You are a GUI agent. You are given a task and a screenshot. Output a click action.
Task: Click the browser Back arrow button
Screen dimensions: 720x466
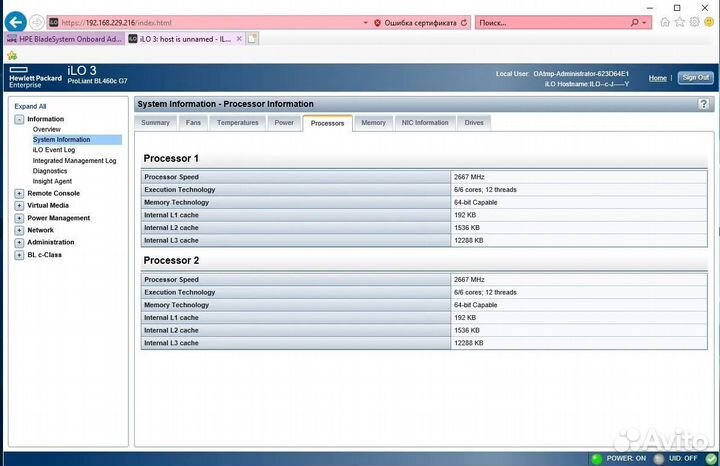[x=15, y=21]
